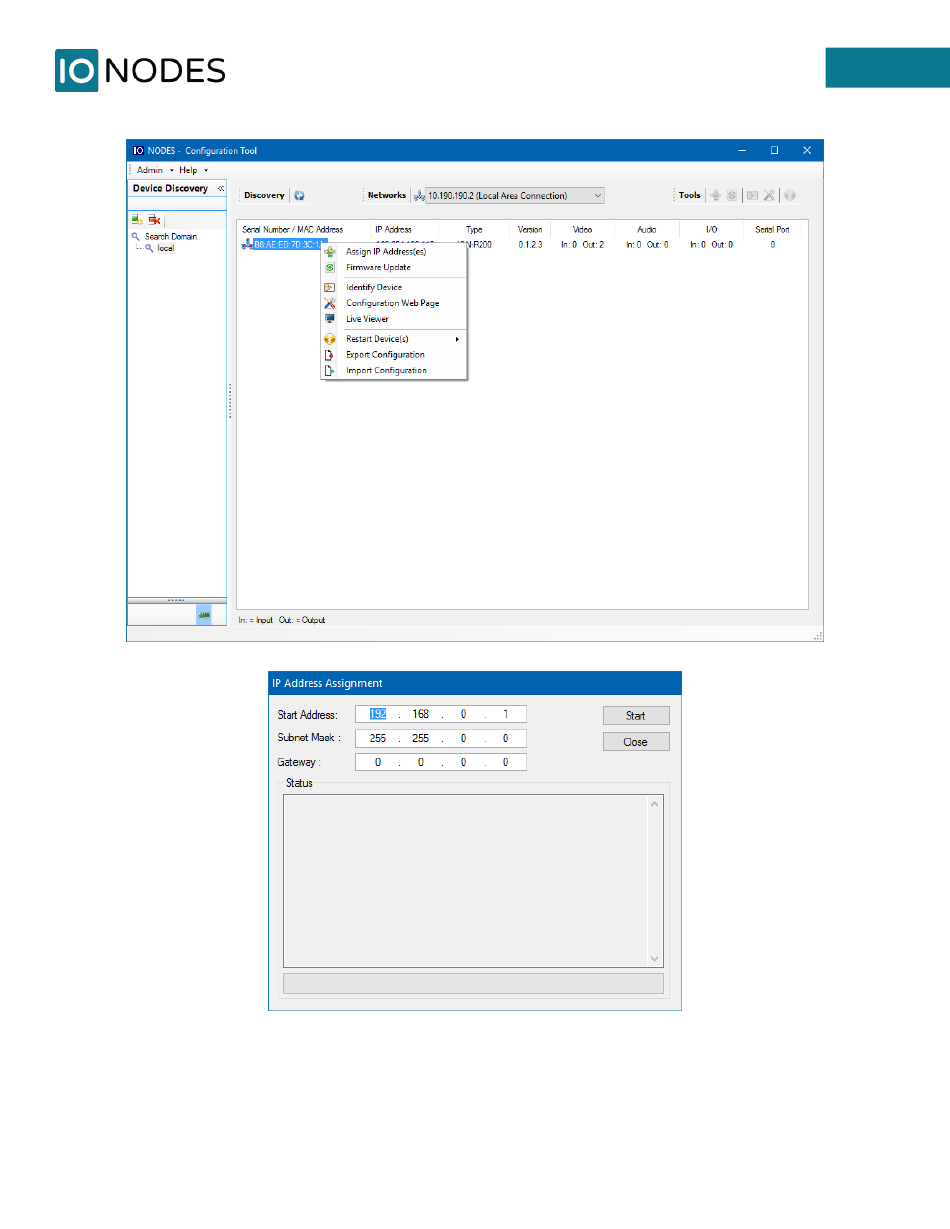Collapse the Device Discovery panel
The height and width of the screenshot is (1229, 950).
[221, 188]
